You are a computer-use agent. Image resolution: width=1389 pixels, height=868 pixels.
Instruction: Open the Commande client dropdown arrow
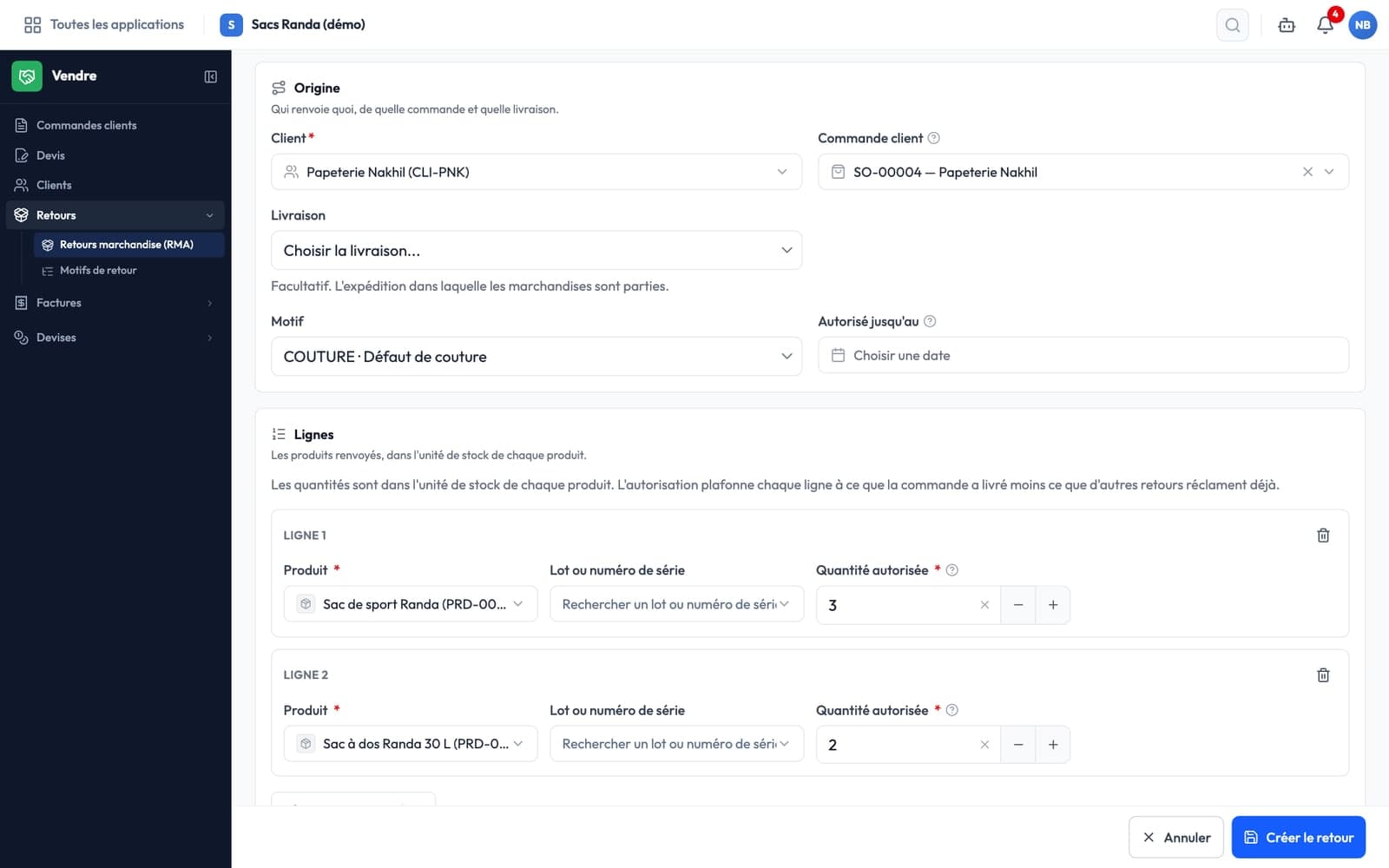1329,172
